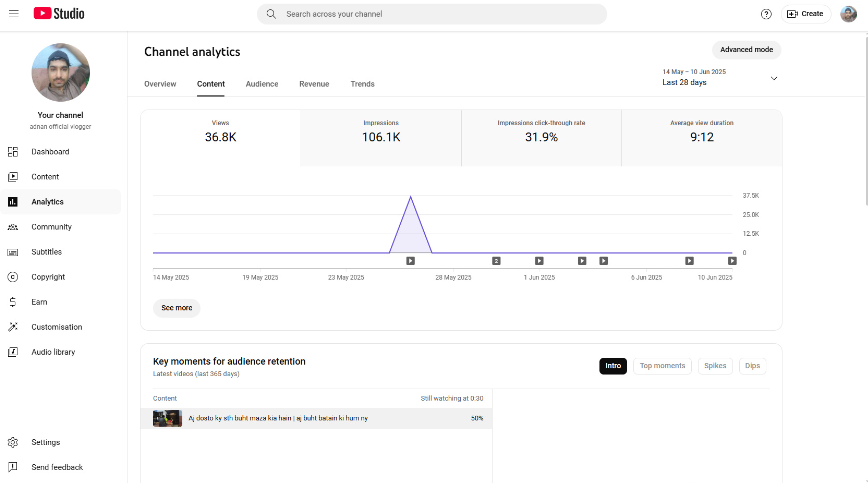
Task: Open the account avatar menu
Action: point(848,14)
